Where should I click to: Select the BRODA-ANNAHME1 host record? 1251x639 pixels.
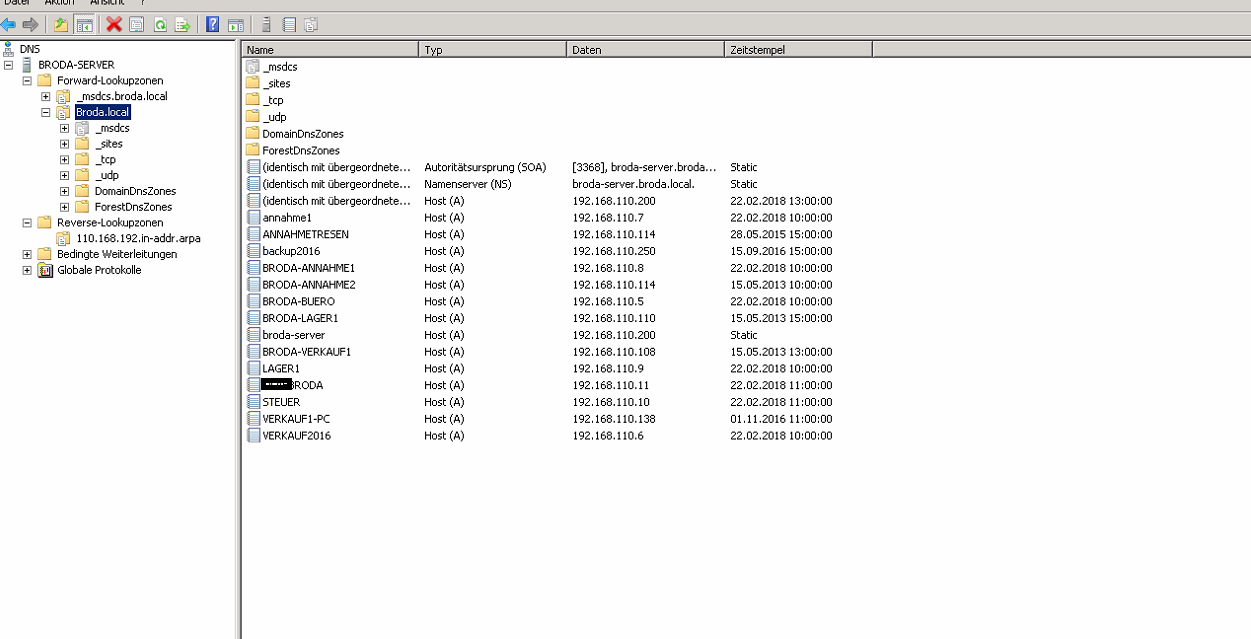pos(308,268)
